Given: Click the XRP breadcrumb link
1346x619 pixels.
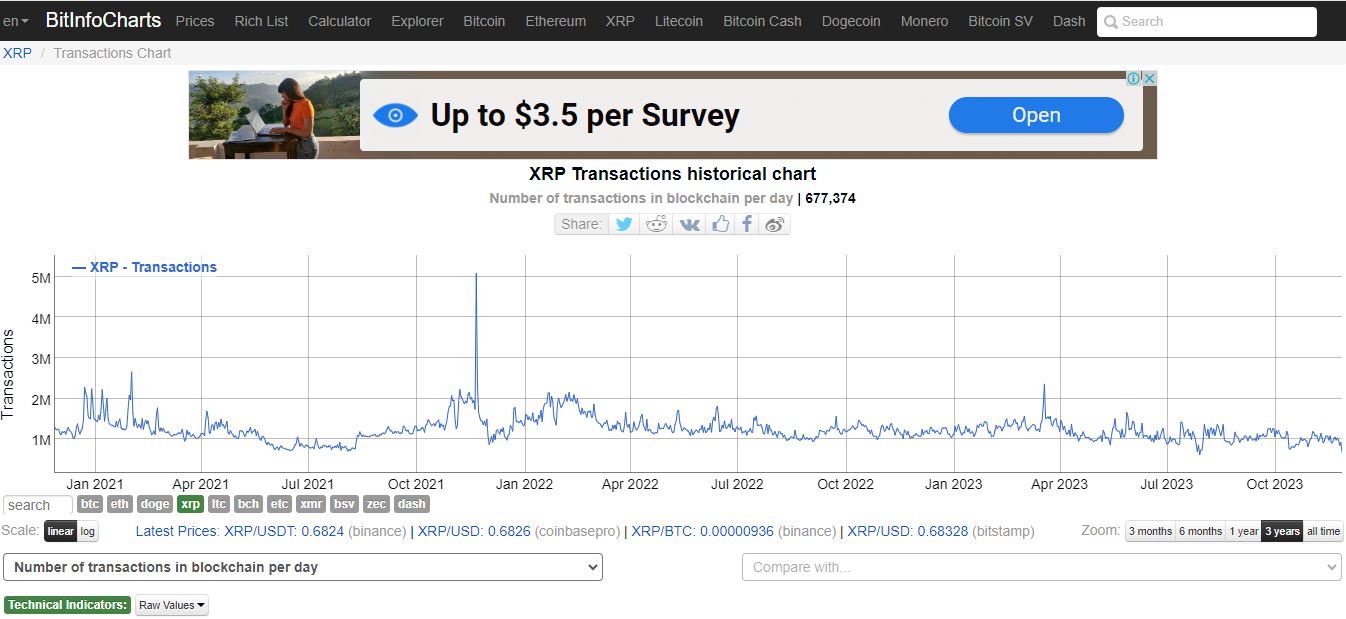Looking at the screenshot, I should tap(17, 53).
